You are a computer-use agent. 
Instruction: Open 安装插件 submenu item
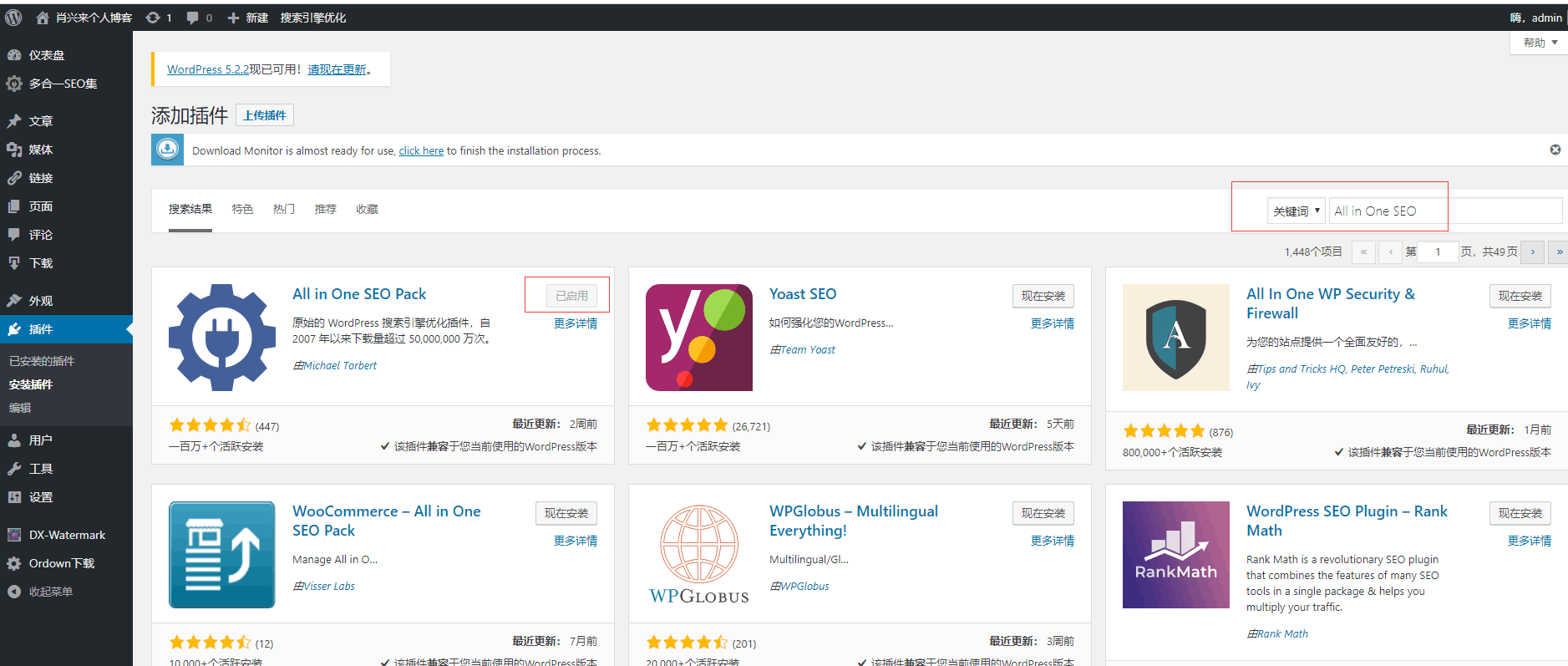(x=31, y=384)
